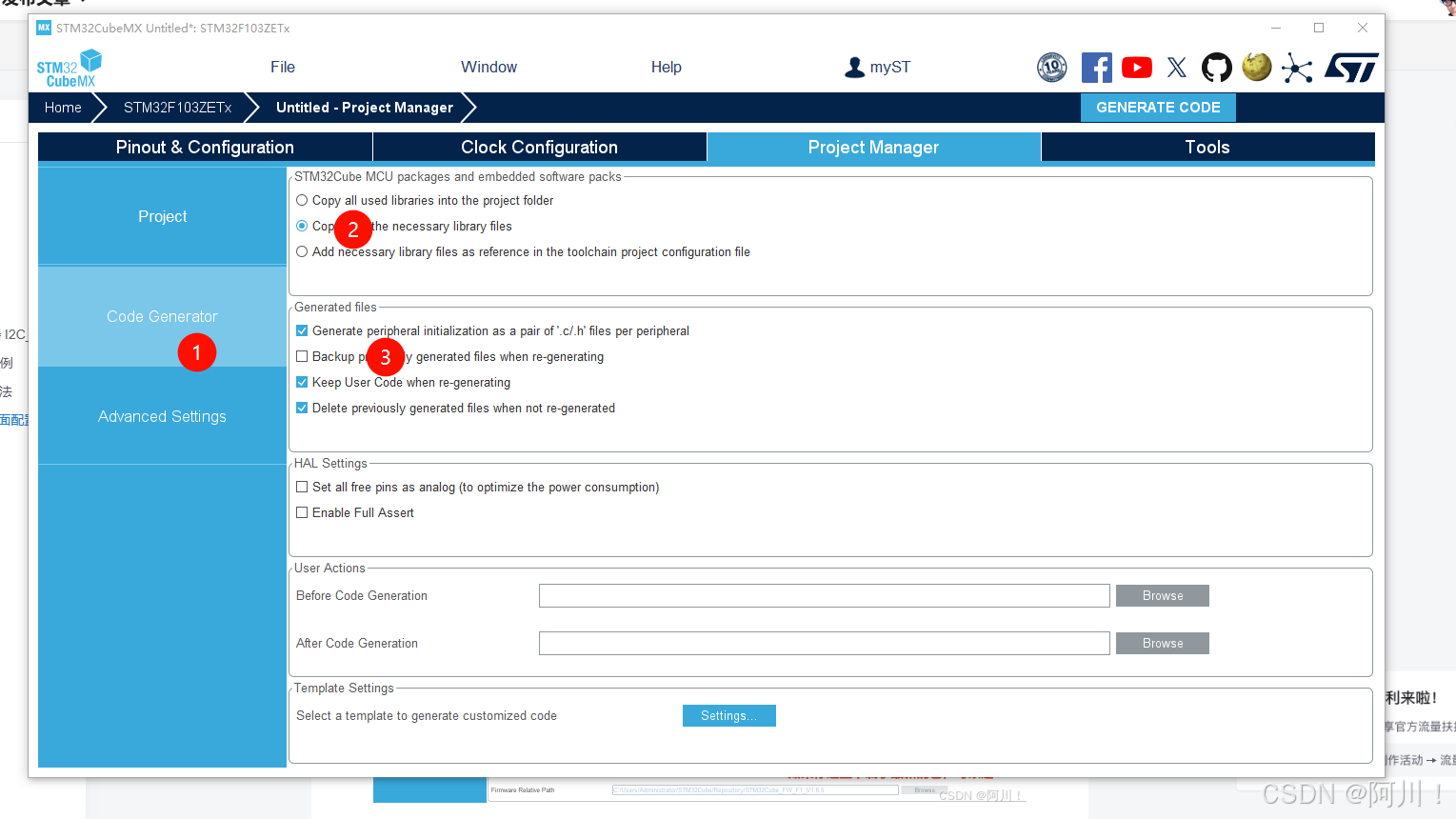The height and width of the screenshot is (819, 1456).
Task: Click the ST logo icon
Action: pos(1351,68)
